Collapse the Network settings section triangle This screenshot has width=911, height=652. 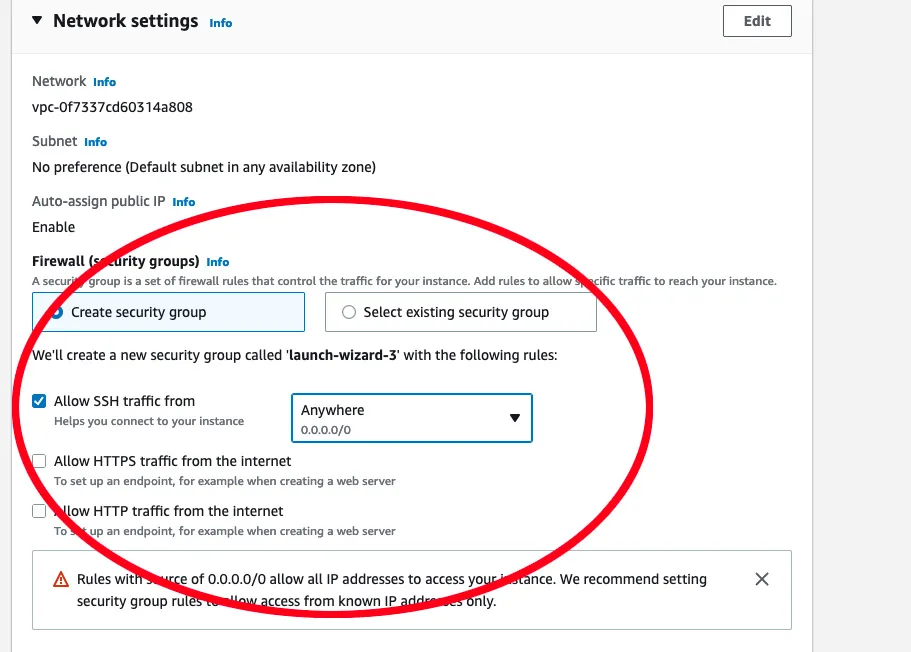(37, 20)
